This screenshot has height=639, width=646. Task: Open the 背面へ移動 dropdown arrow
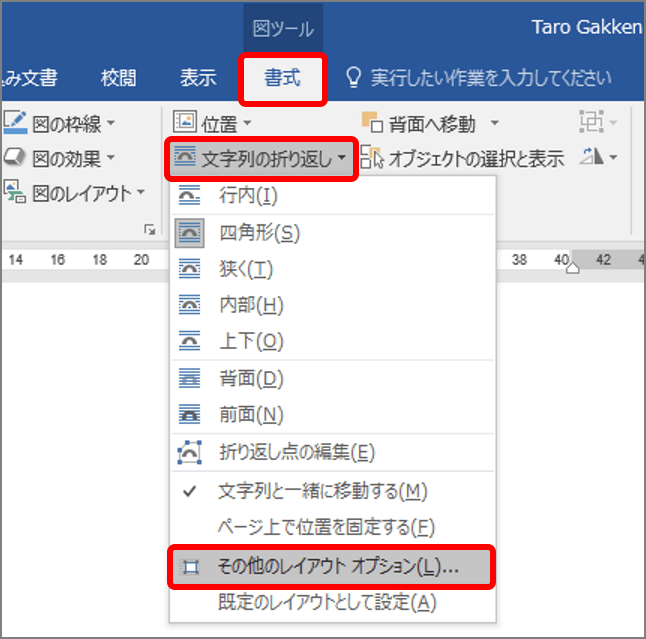tap(495, 123)
